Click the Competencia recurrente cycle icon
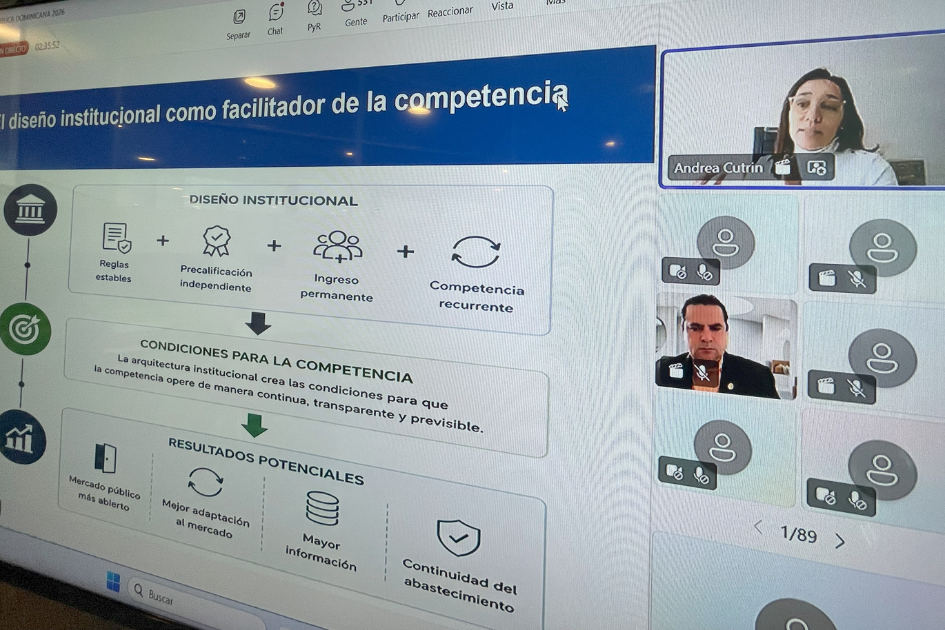The height and width of the screenshot is (630, 945). pyautogui.click(x=476, y=251)
